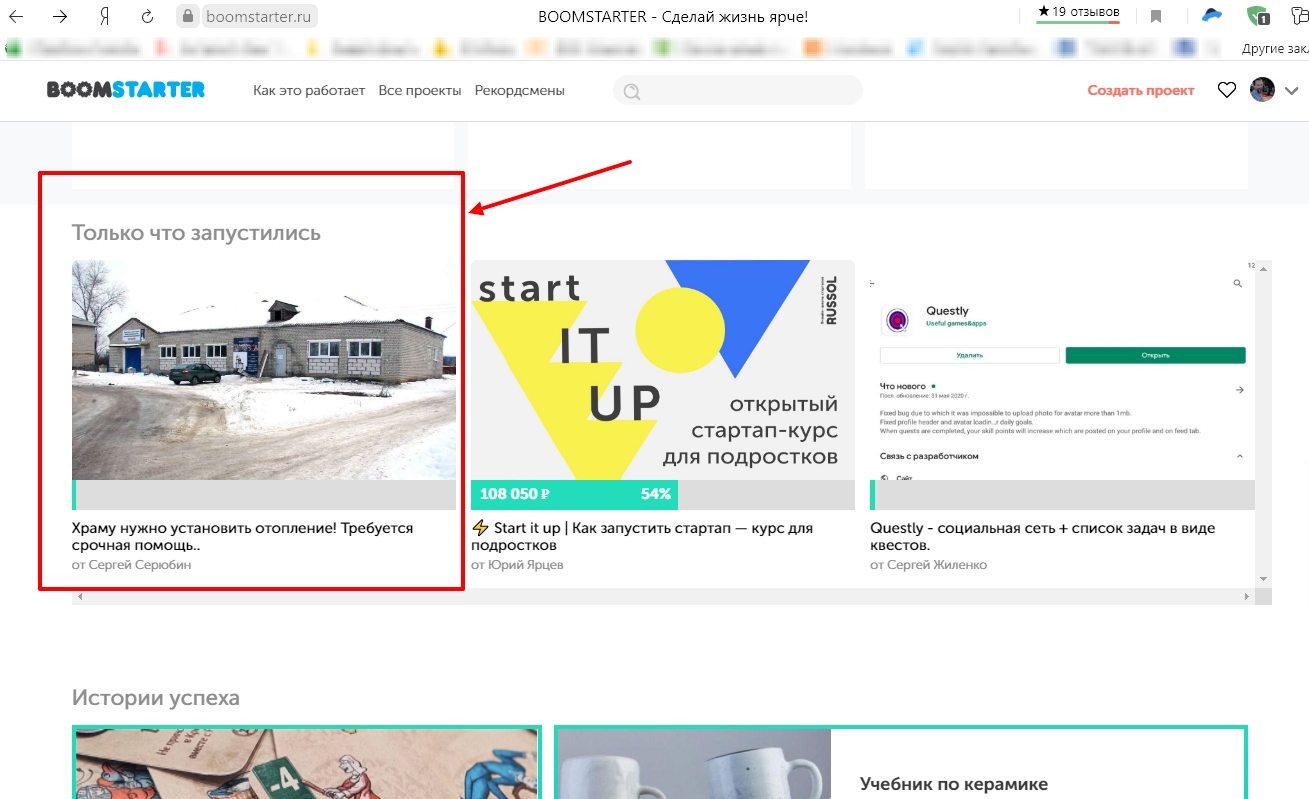Open the "Рекордсмены" page
The image size is (1309, 799).
click(x=519, y=90)
